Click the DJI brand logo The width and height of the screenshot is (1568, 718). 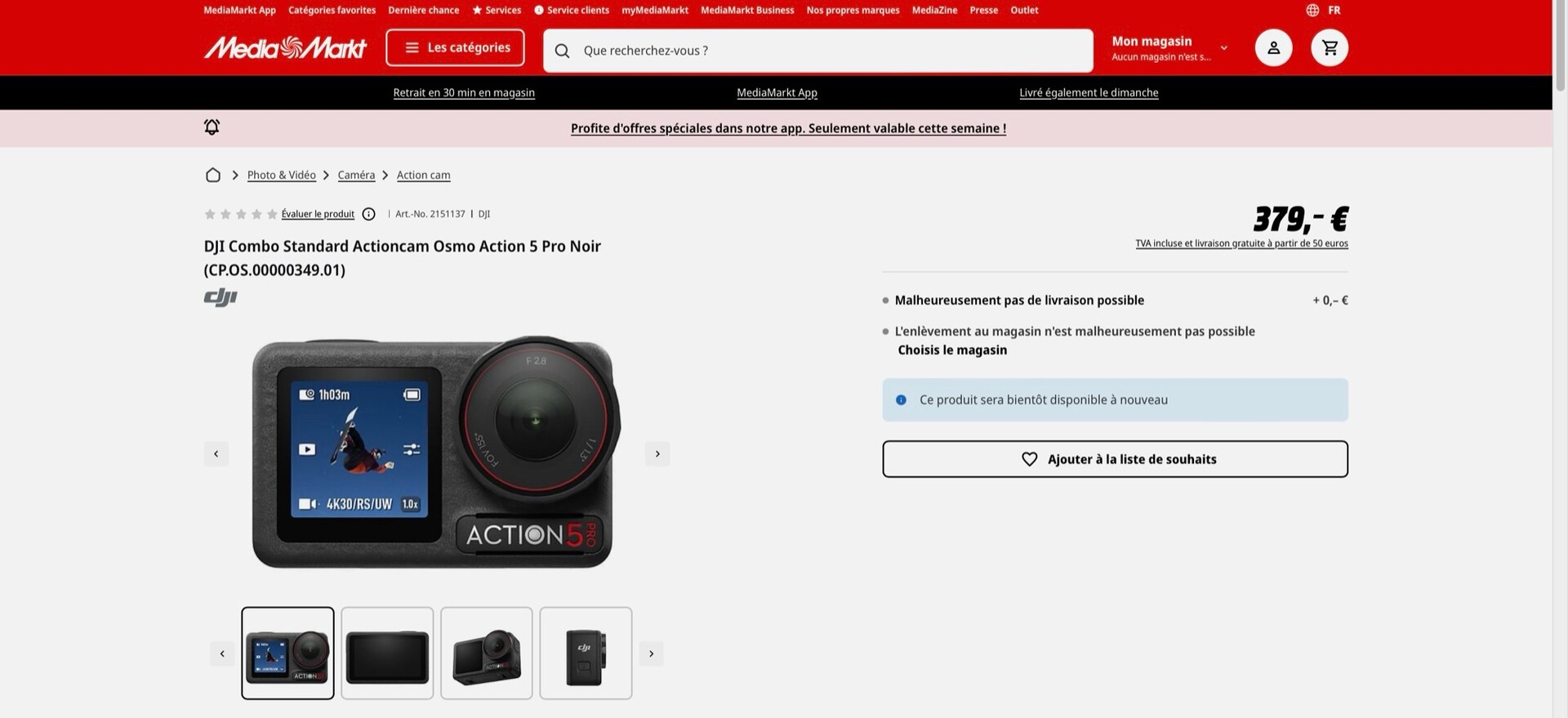coord(220,297)
